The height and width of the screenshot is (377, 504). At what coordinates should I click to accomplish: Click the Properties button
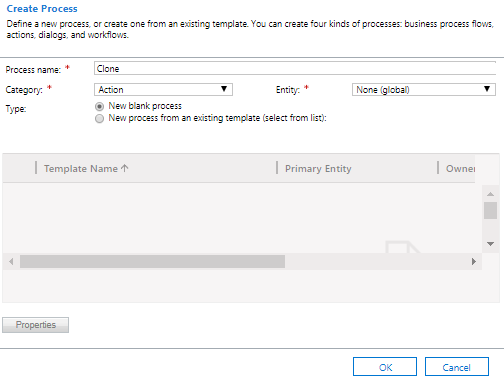coord(36,325)
